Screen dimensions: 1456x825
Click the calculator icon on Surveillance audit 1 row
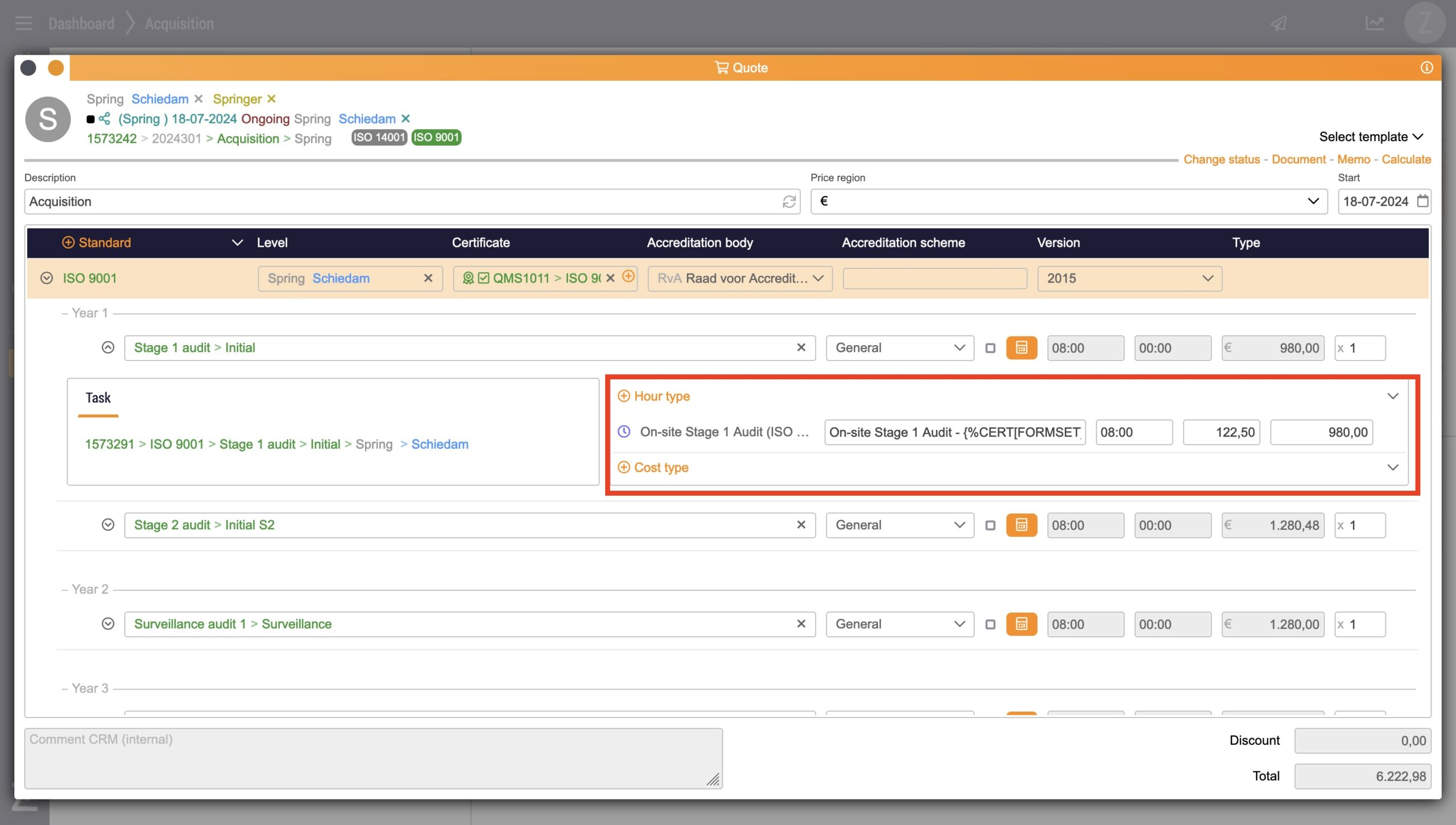tap(1021, 624)
